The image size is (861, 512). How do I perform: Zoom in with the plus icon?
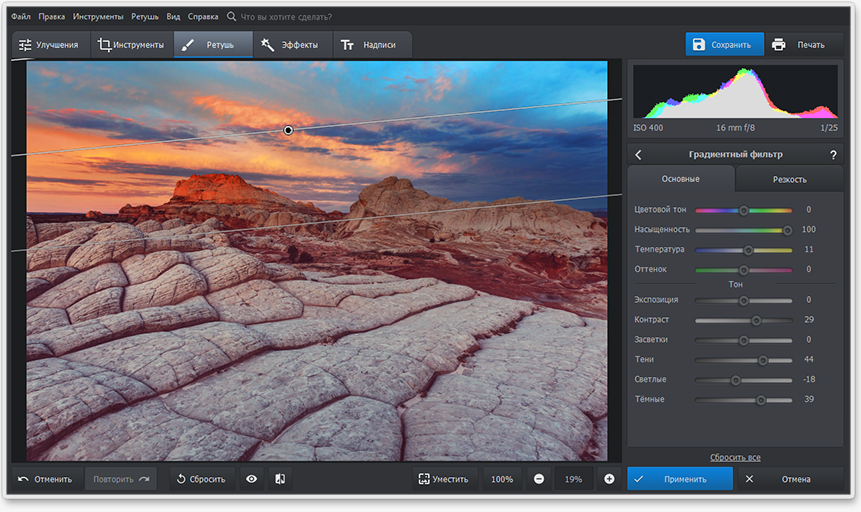(x=610, y=479)
